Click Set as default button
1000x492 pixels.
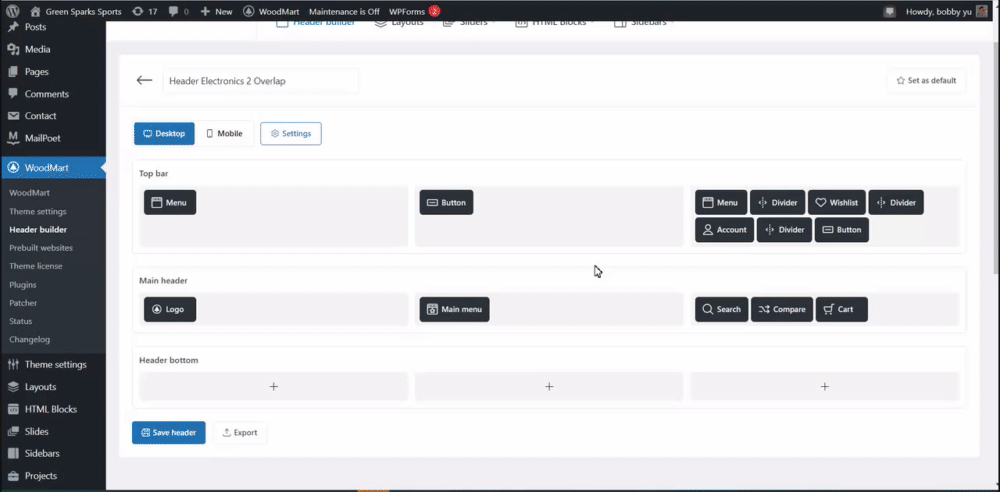pos(926,80)
